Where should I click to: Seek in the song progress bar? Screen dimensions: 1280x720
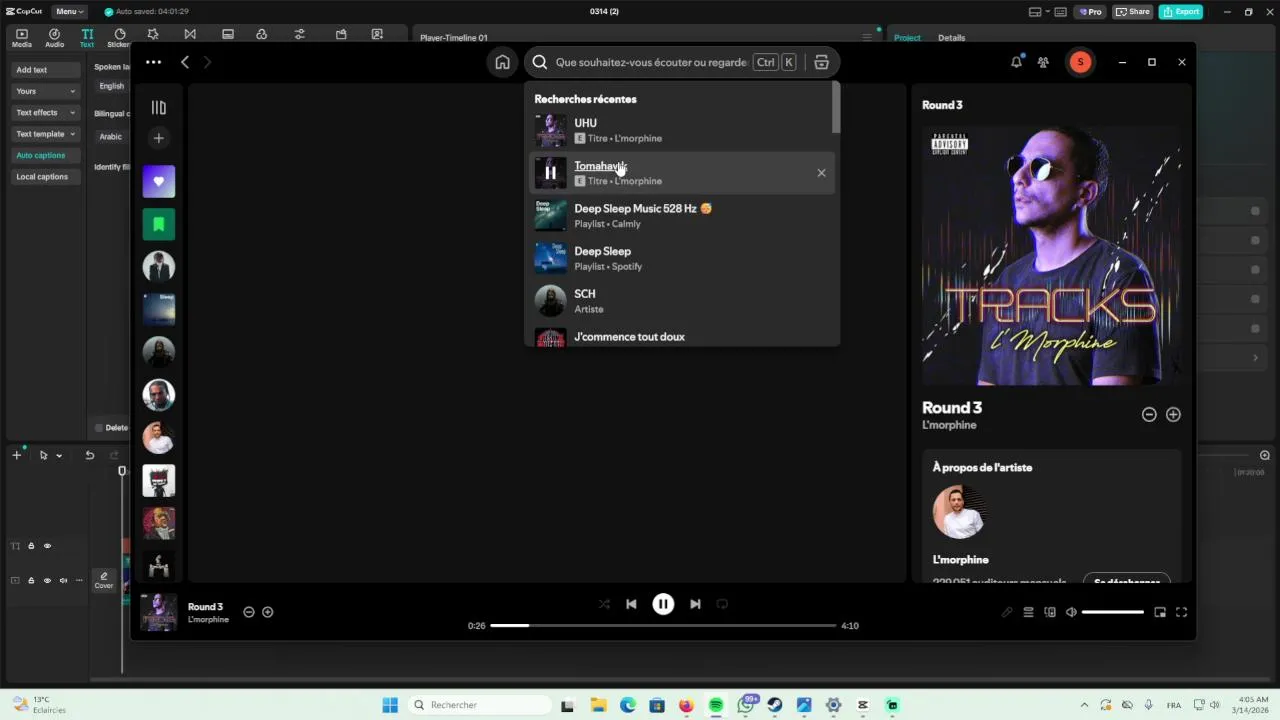tap(663, 626)
